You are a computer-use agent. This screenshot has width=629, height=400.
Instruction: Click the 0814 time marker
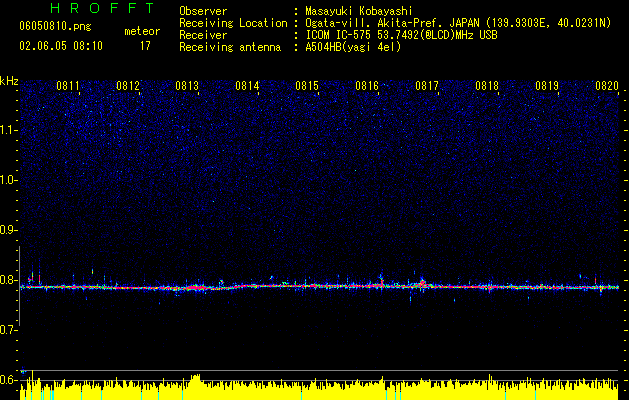click(247, 86)
